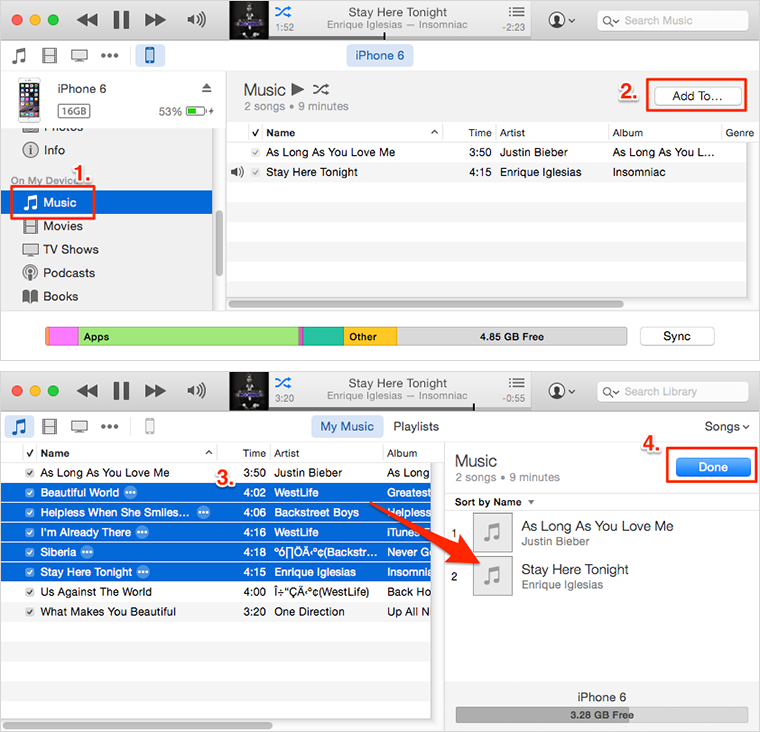Skip forward in top iTunes window

click(x=155, y=20)
